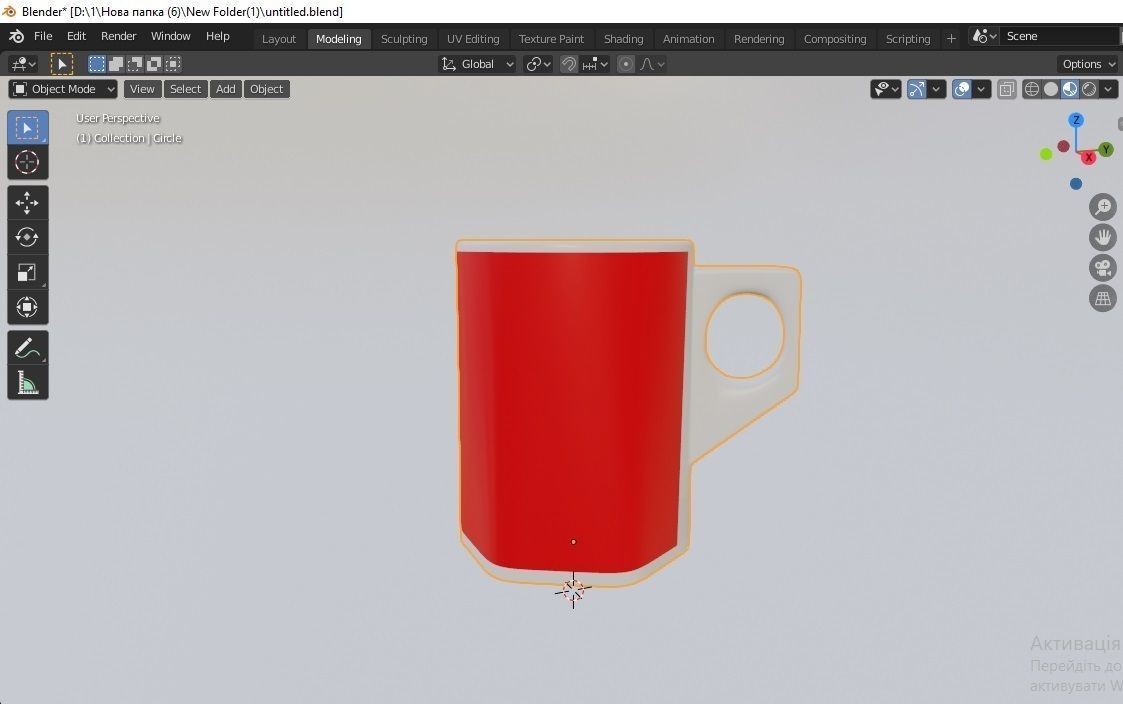Viewport: 1123px width, 704px height.
Task: Open object visibility and selectability dropdown
Action: pyautogui.click(x=886, y=89)
